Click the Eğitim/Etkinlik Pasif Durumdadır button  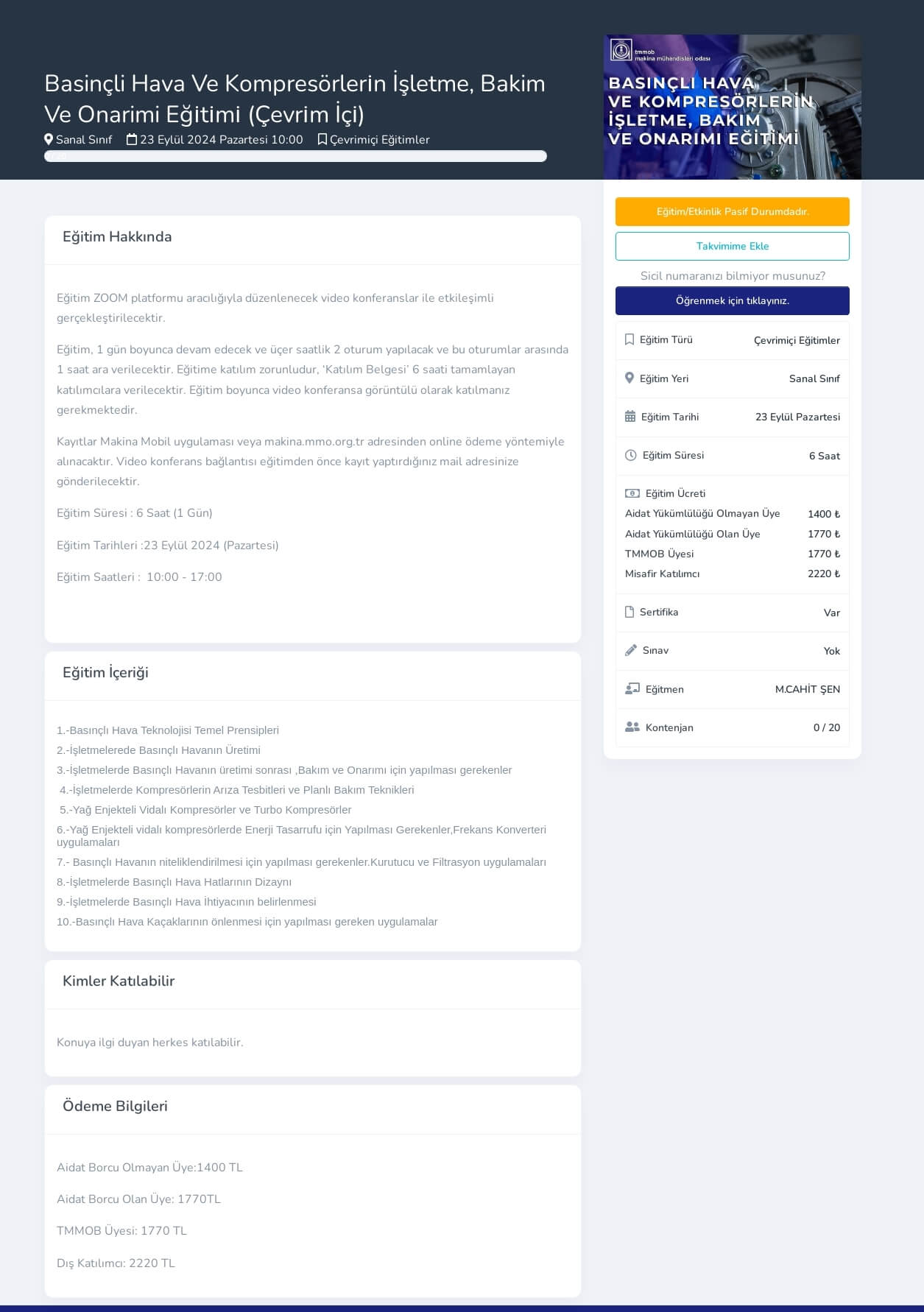coord(732,211)
